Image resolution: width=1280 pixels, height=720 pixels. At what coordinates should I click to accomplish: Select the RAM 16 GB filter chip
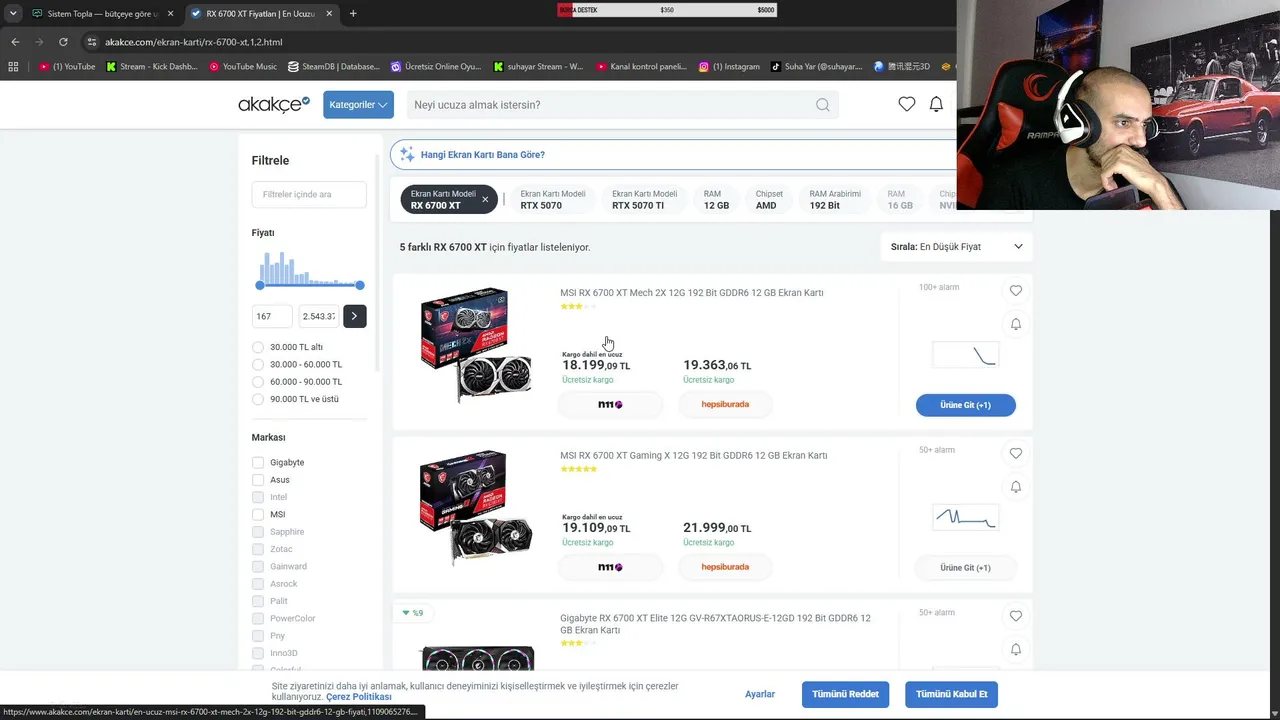(x=900, y=200)
